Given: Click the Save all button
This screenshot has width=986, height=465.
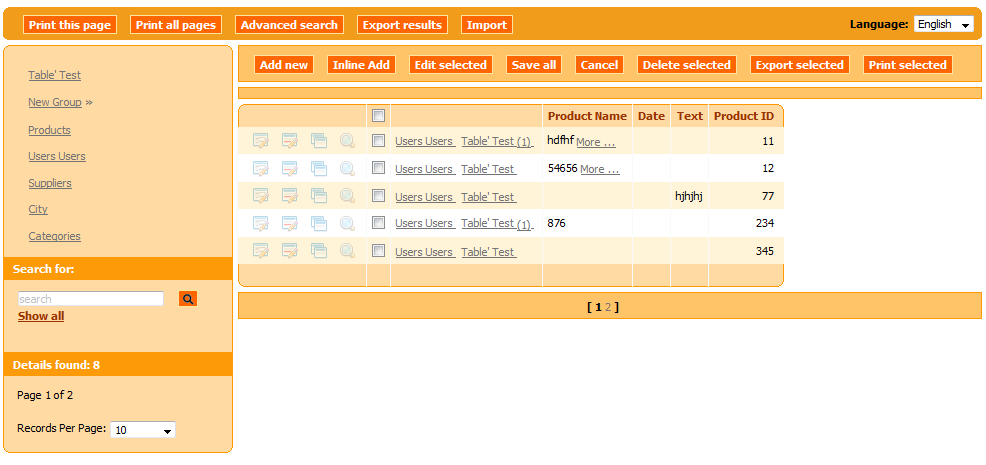Looking at the screenshot, I should 534,65.
